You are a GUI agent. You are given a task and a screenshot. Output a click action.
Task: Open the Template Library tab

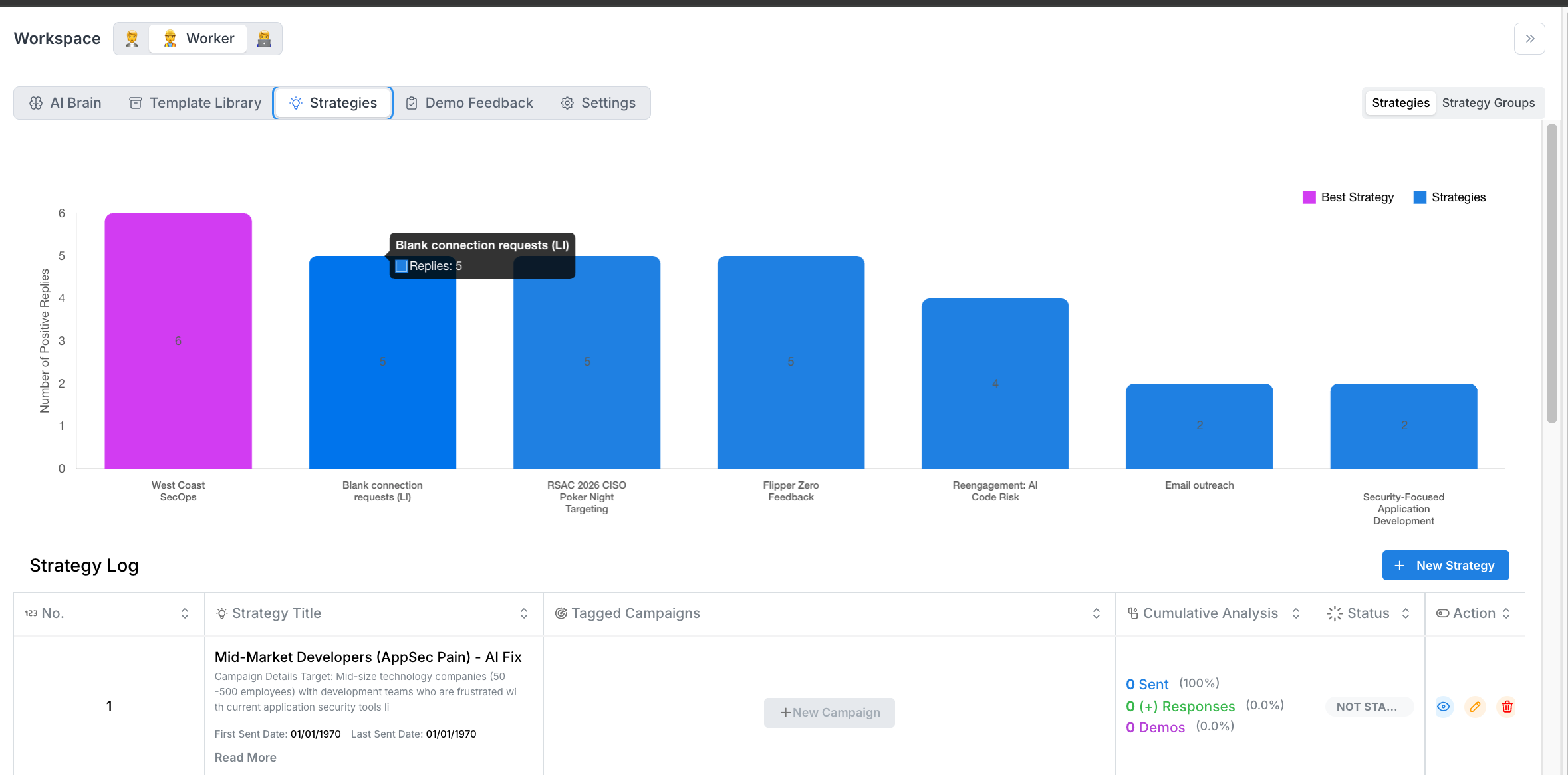click(x=195, y=103)
